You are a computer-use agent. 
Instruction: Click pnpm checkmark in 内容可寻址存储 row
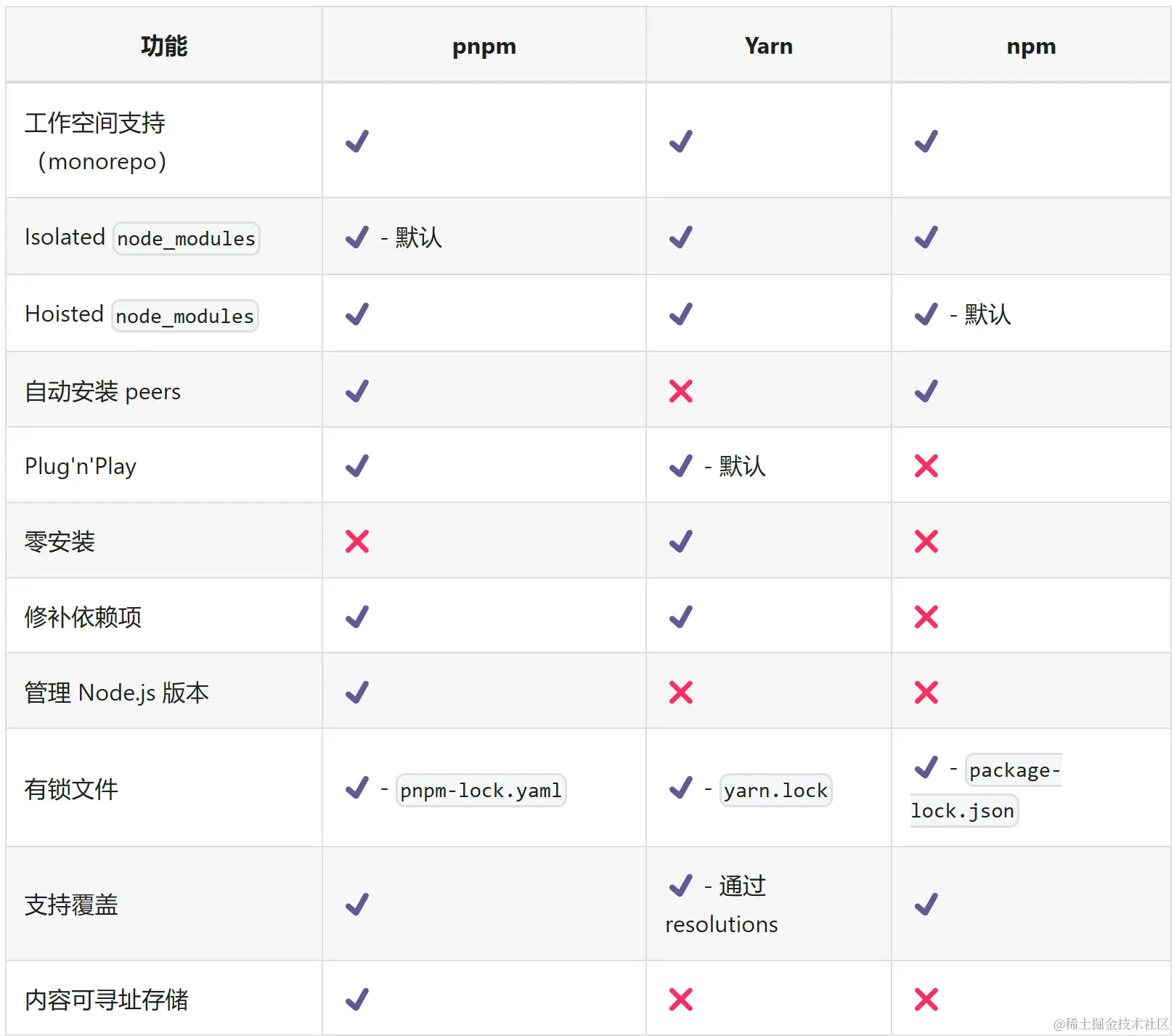[357, 999]
